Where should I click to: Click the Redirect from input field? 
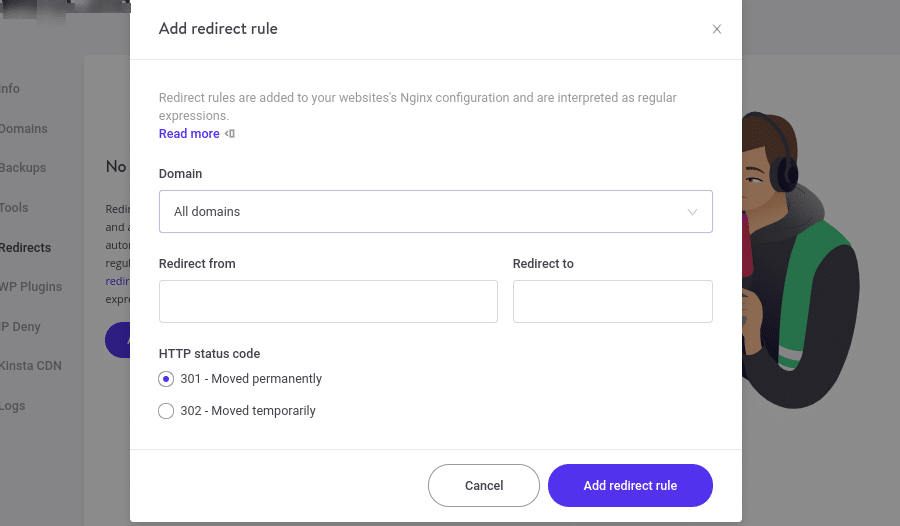pyautogui.click(x=328, y=301)
